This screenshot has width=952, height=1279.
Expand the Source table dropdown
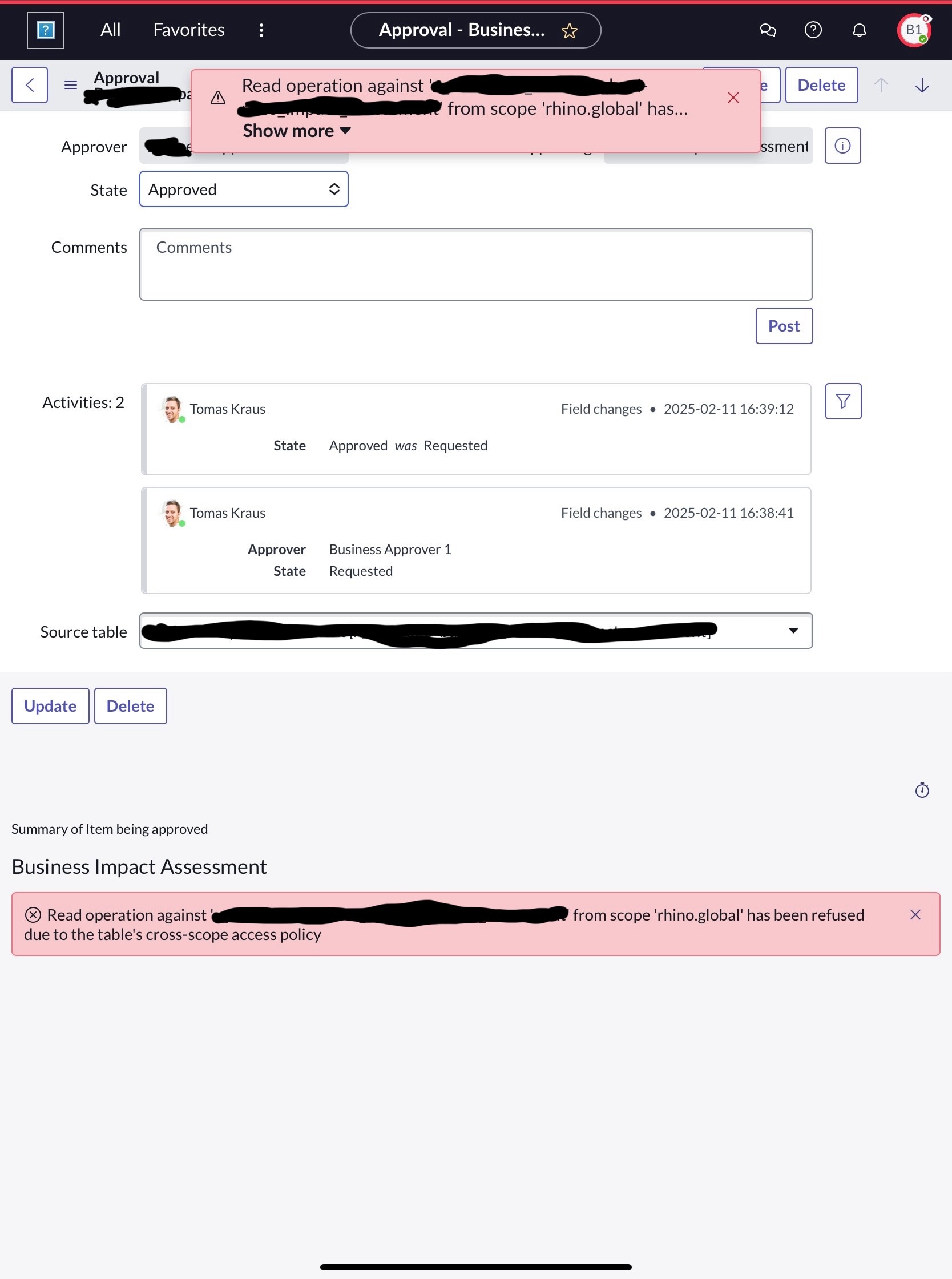tap(476, 631)
